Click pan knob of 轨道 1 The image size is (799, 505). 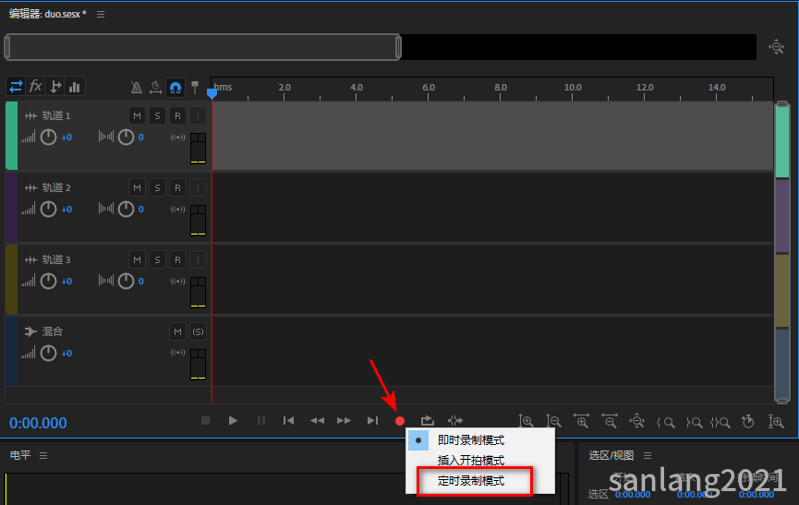click(126, 137)
